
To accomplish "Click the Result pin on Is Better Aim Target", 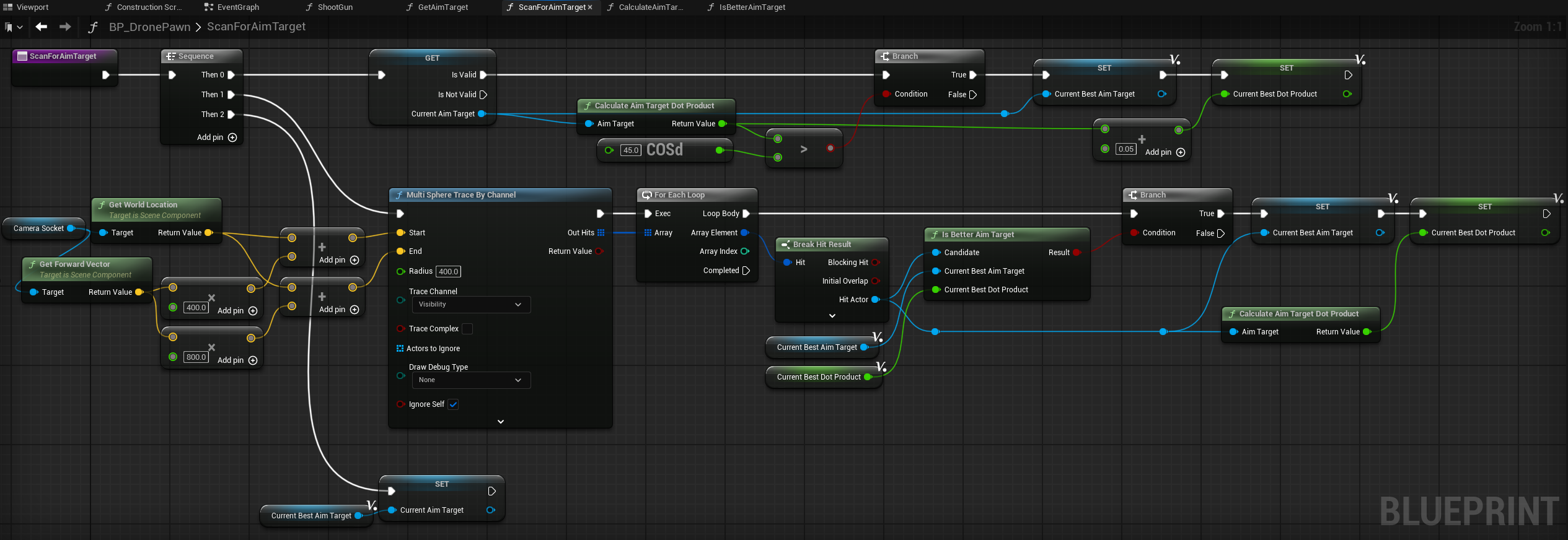I will click(x=1077, y=253).
